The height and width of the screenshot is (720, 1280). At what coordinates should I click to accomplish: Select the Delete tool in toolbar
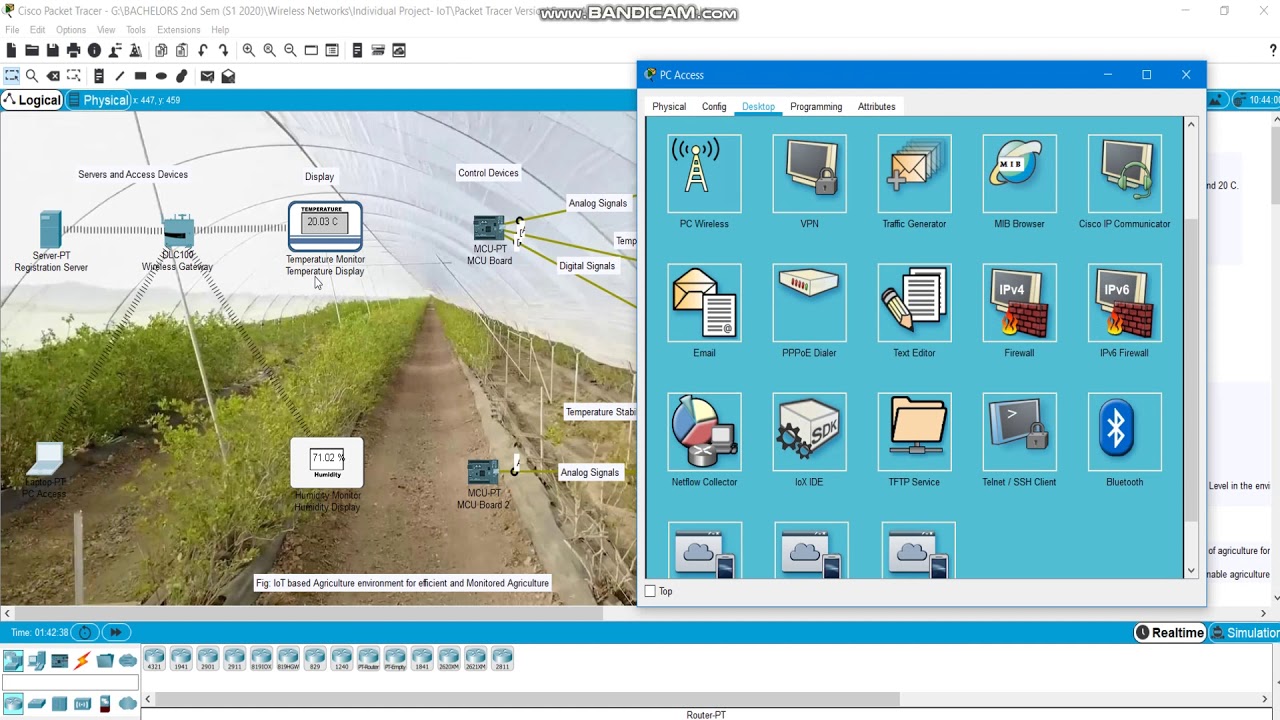tap(53, 76)
